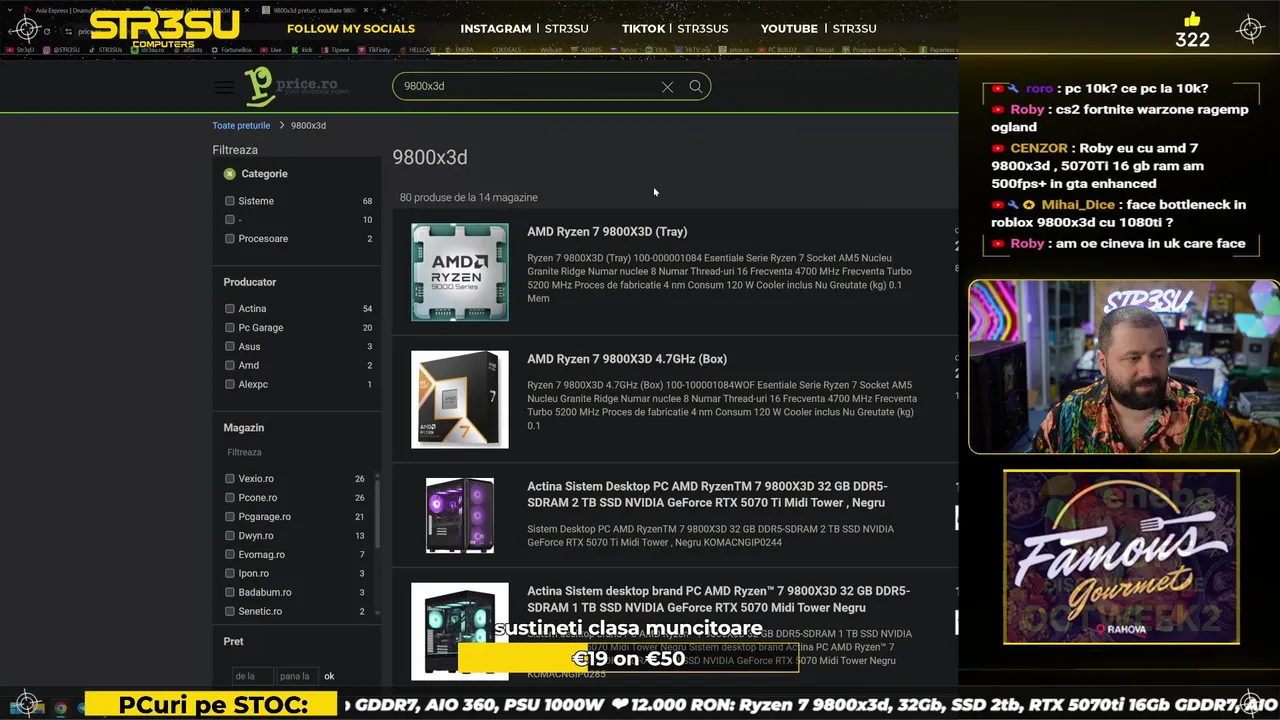Click the Actina count '54'
Screen dimensions: 1280x720
[367, 309]
